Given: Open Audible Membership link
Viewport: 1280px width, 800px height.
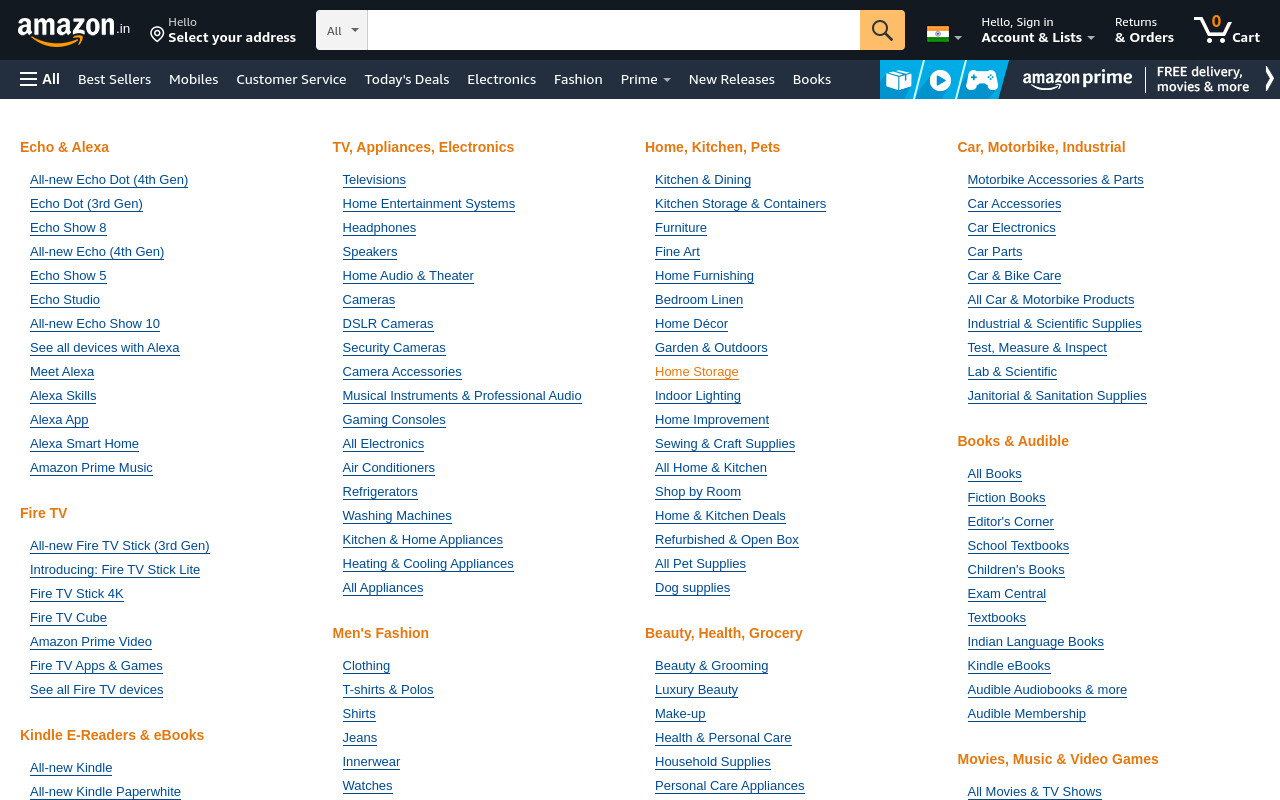Looking at the screenshot, I should coord(1026,714).
